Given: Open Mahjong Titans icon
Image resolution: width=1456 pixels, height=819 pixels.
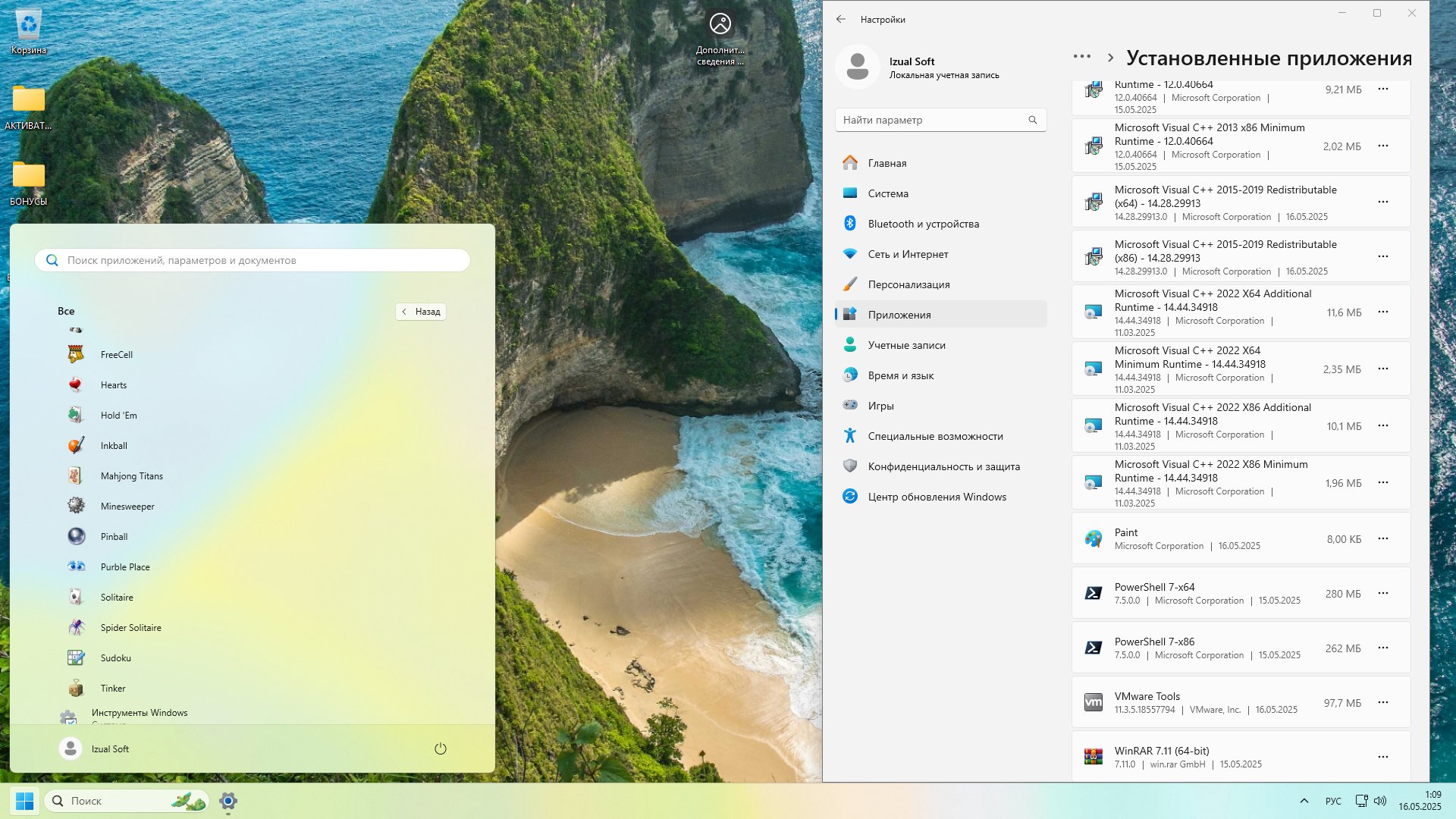Looking at the screenshot, I should (76, 475).
